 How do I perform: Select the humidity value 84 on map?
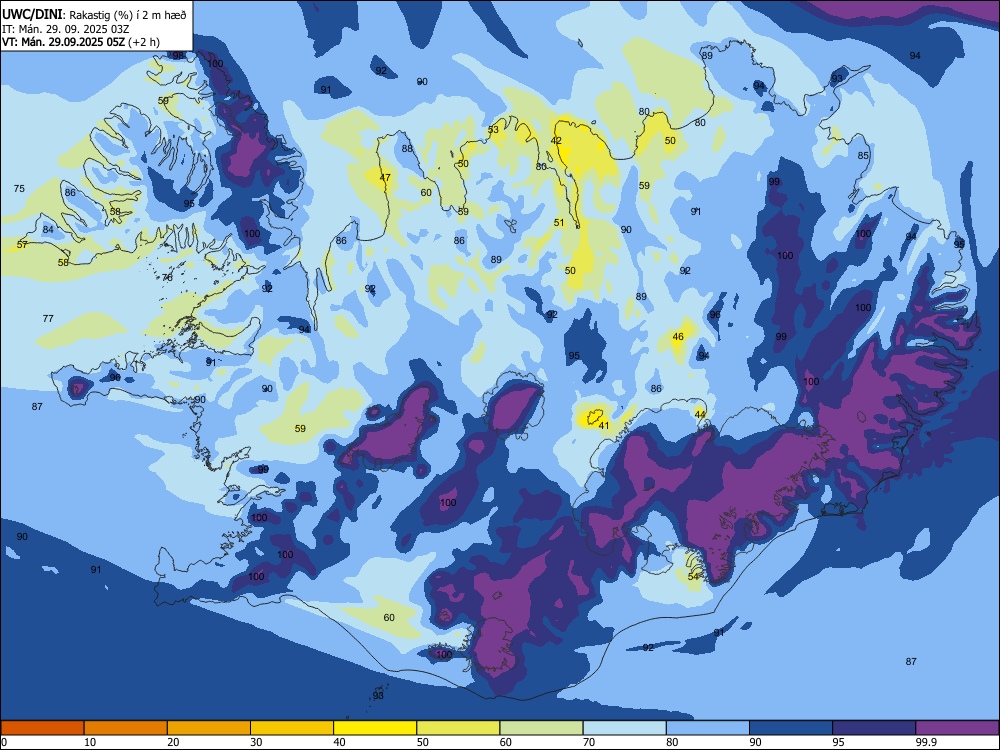click(48, 230)
